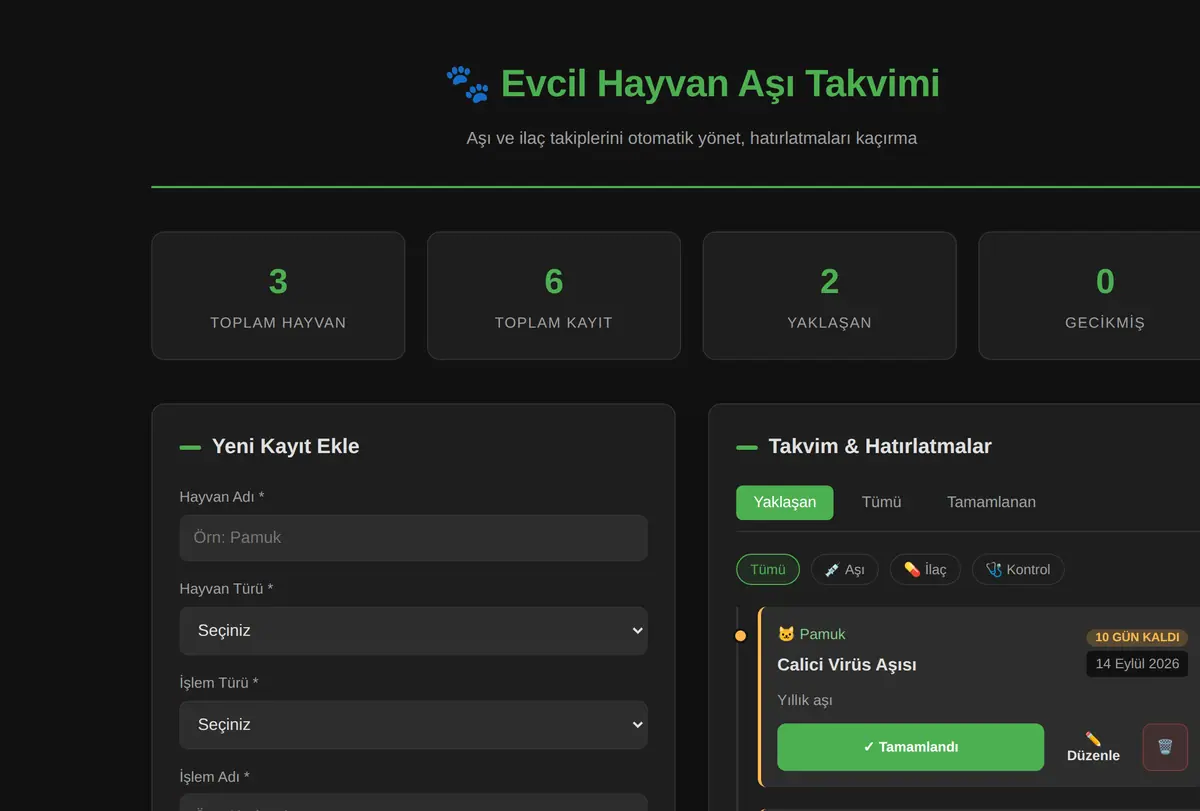Click the 'Takvim & Hatırlatmalar' heading
Viewport: 1200px width, 811px height.
click(880, 446)
